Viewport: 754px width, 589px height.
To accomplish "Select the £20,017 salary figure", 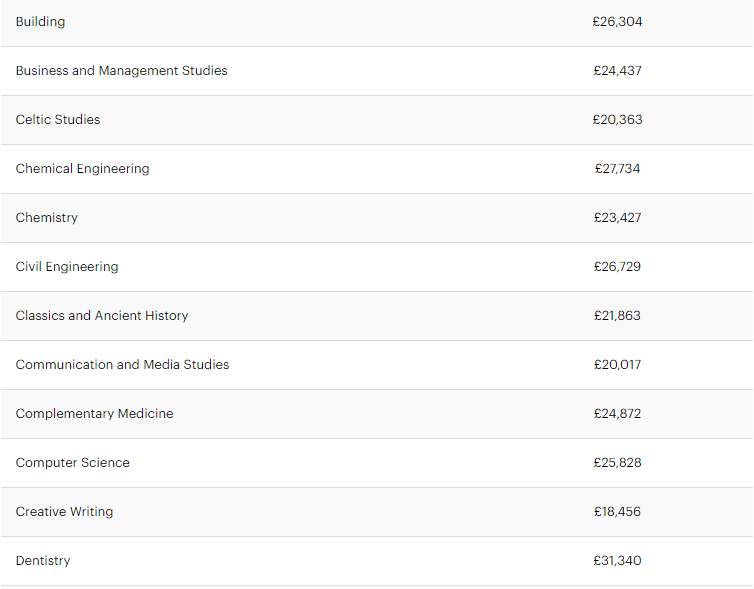I will [x=617, y=365].
